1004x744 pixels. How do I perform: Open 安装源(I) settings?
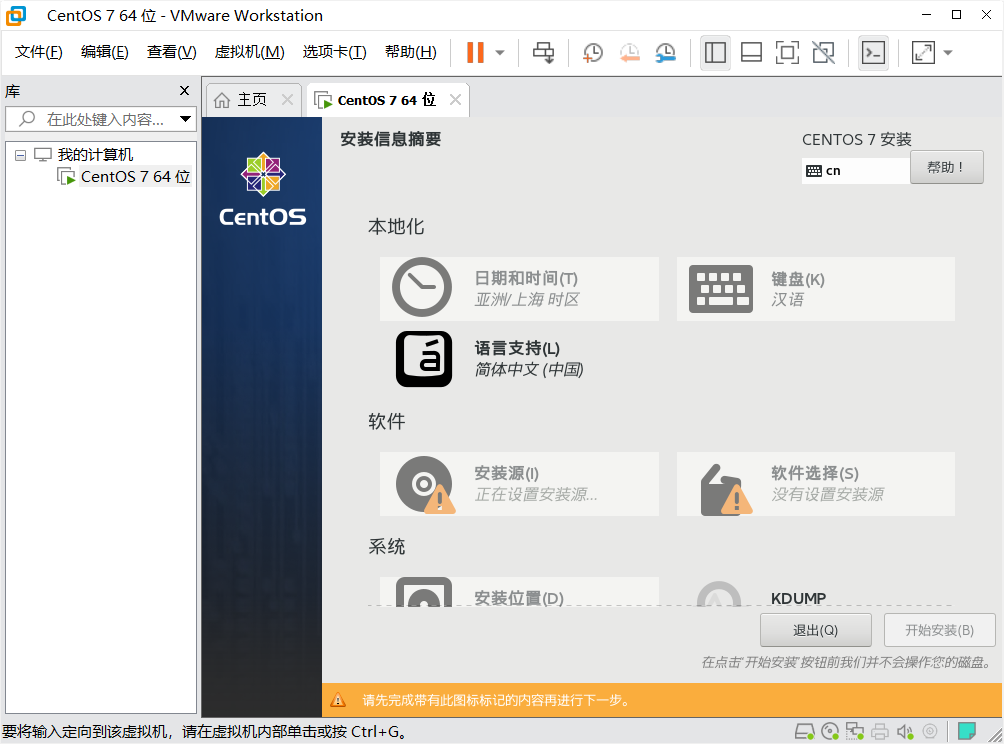(x=519, y=484)
